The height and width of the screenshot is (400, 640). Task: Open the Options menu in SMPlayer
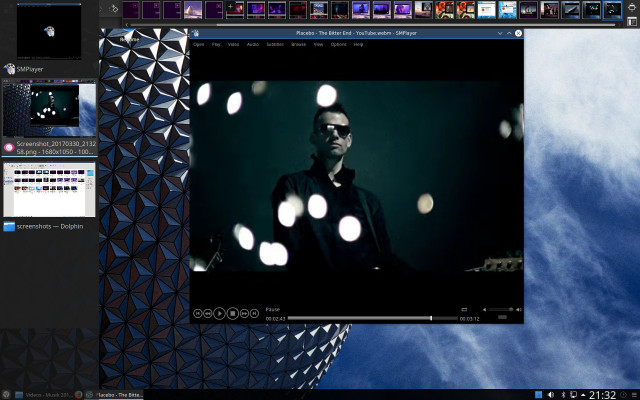[x=339, y=45]
